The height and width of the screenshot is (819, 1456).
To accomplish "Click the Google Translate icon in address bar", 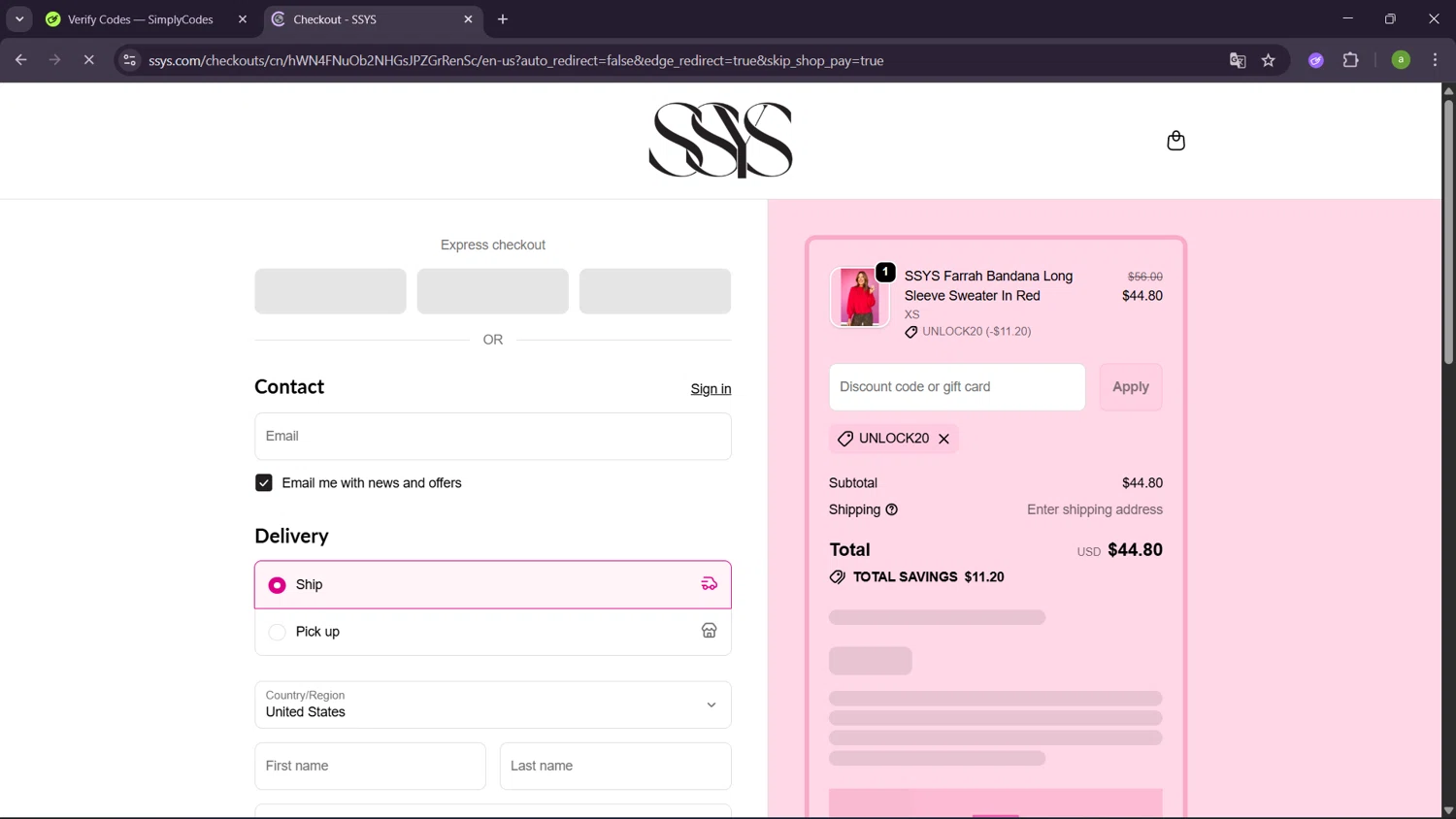I will [1238, 60].
